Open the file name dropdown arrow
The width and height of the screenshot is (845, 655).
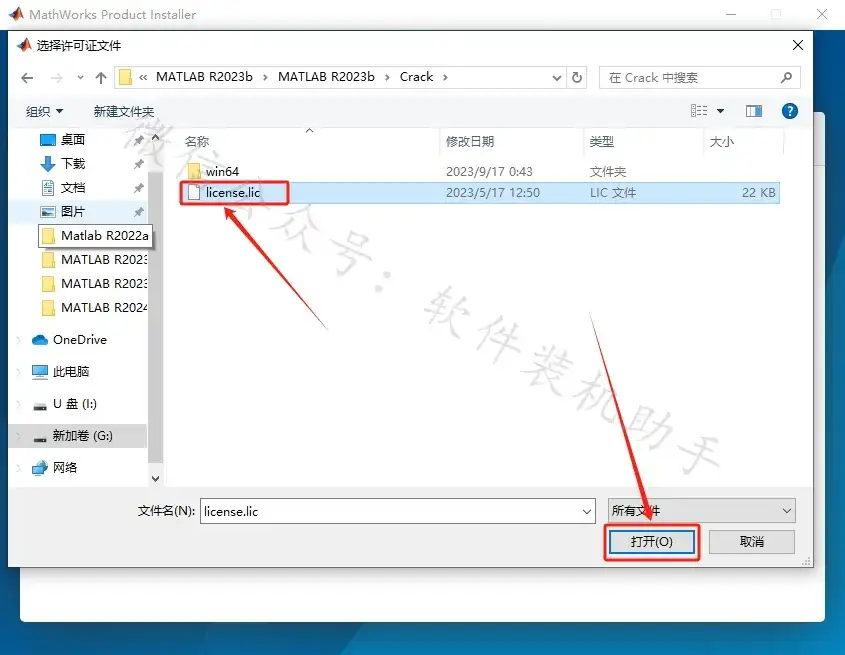[587, 511]
